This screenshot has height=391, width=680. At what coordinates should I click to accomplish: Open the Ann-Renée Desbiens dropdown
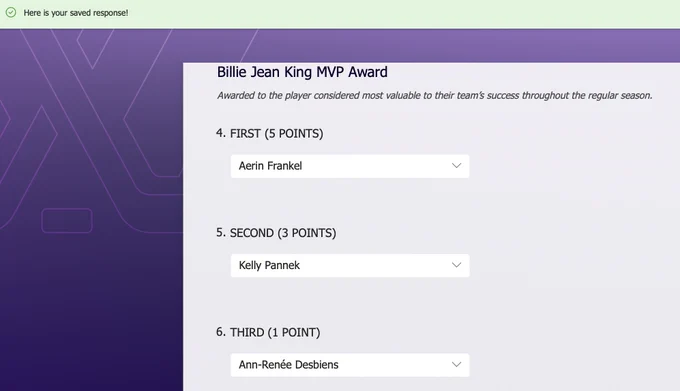tap(350, 365)
